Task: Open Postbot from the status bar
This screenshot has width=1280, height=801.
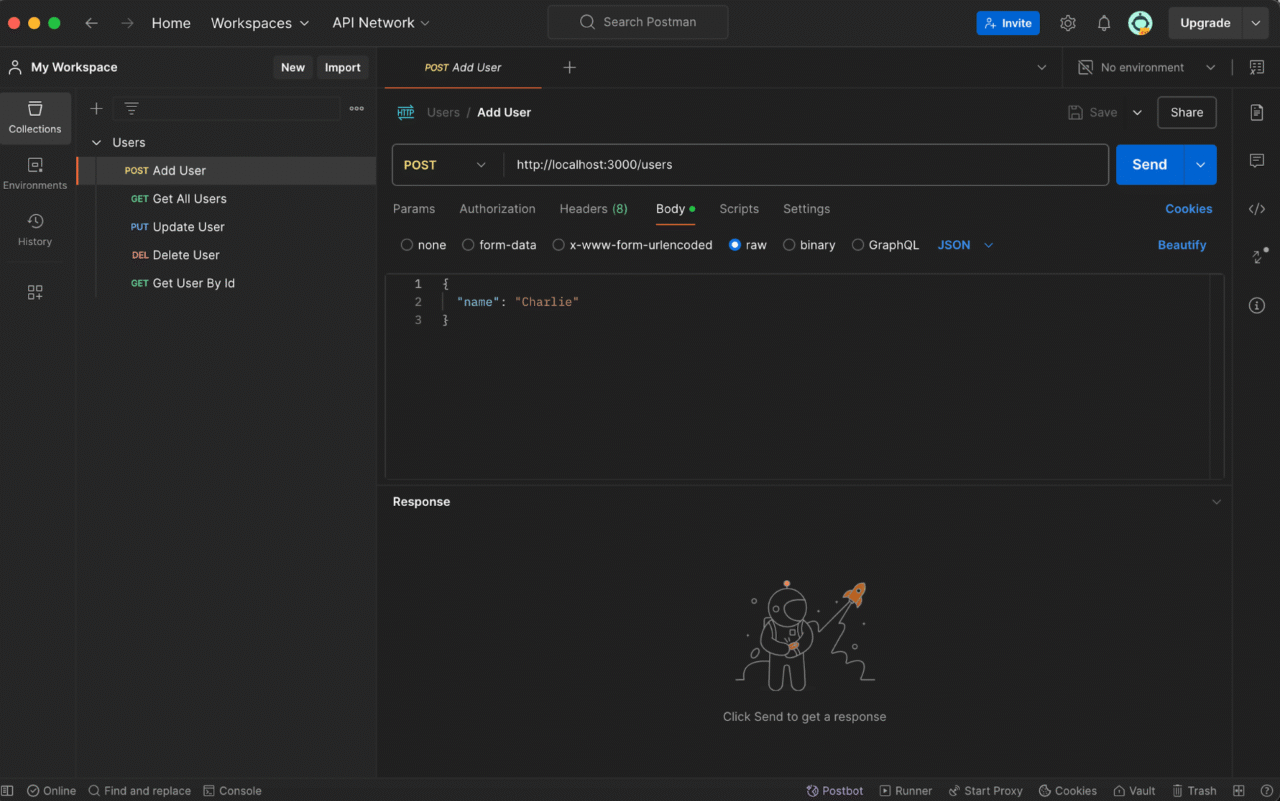Action: [x=835, y=790]
